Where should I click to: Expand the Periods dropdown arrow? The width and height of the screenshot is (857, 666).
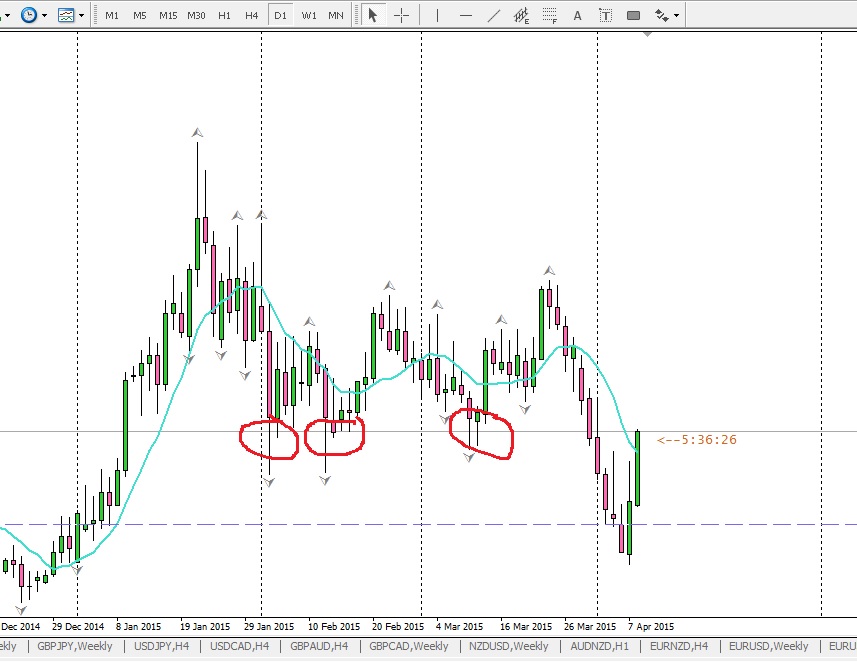45,15
